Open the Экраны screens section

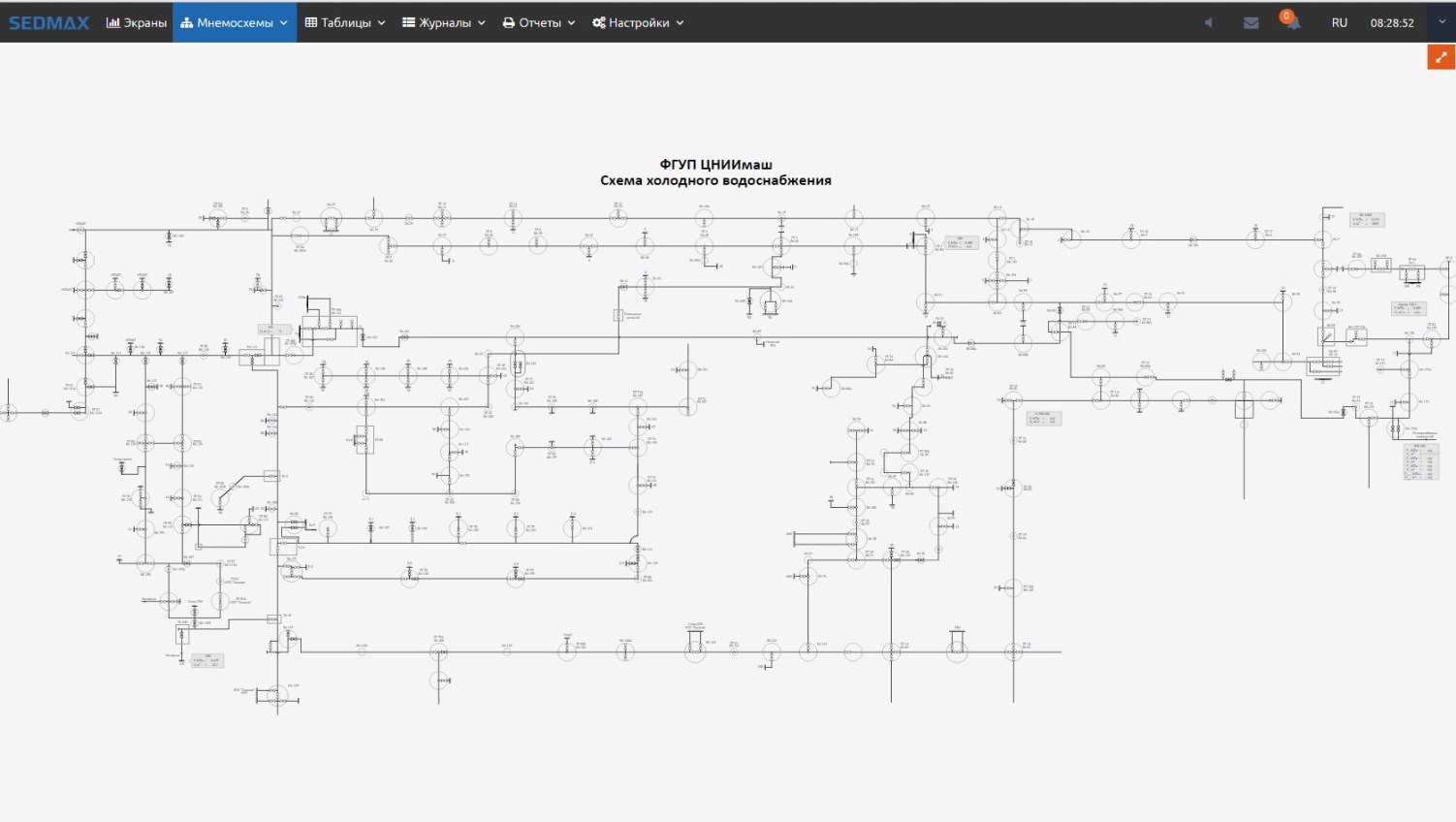137,22
